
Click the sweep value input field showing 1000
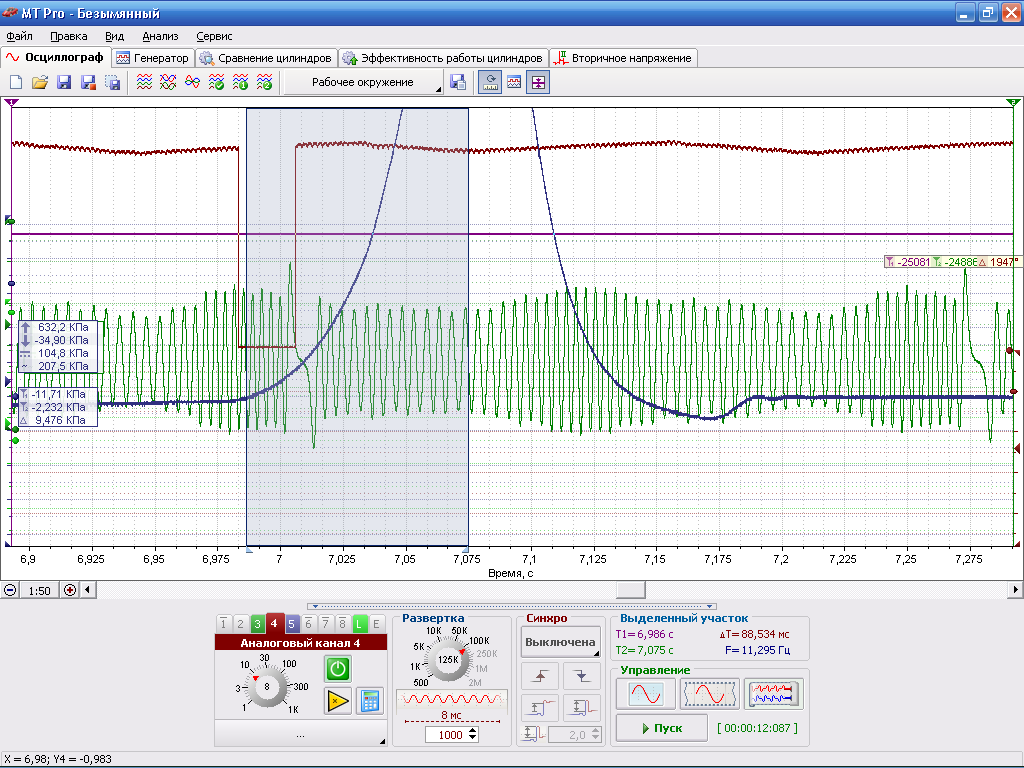pos(447,735)
